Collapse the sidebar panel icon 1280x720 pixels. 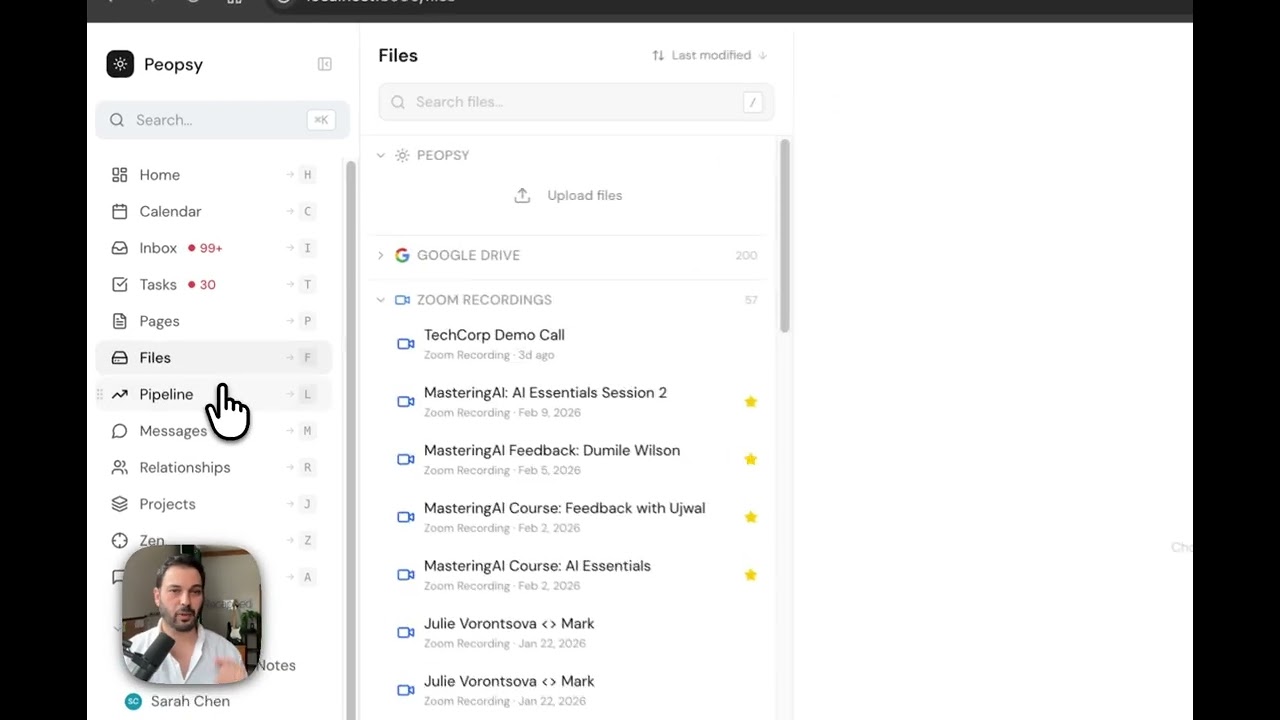point(325,64)
